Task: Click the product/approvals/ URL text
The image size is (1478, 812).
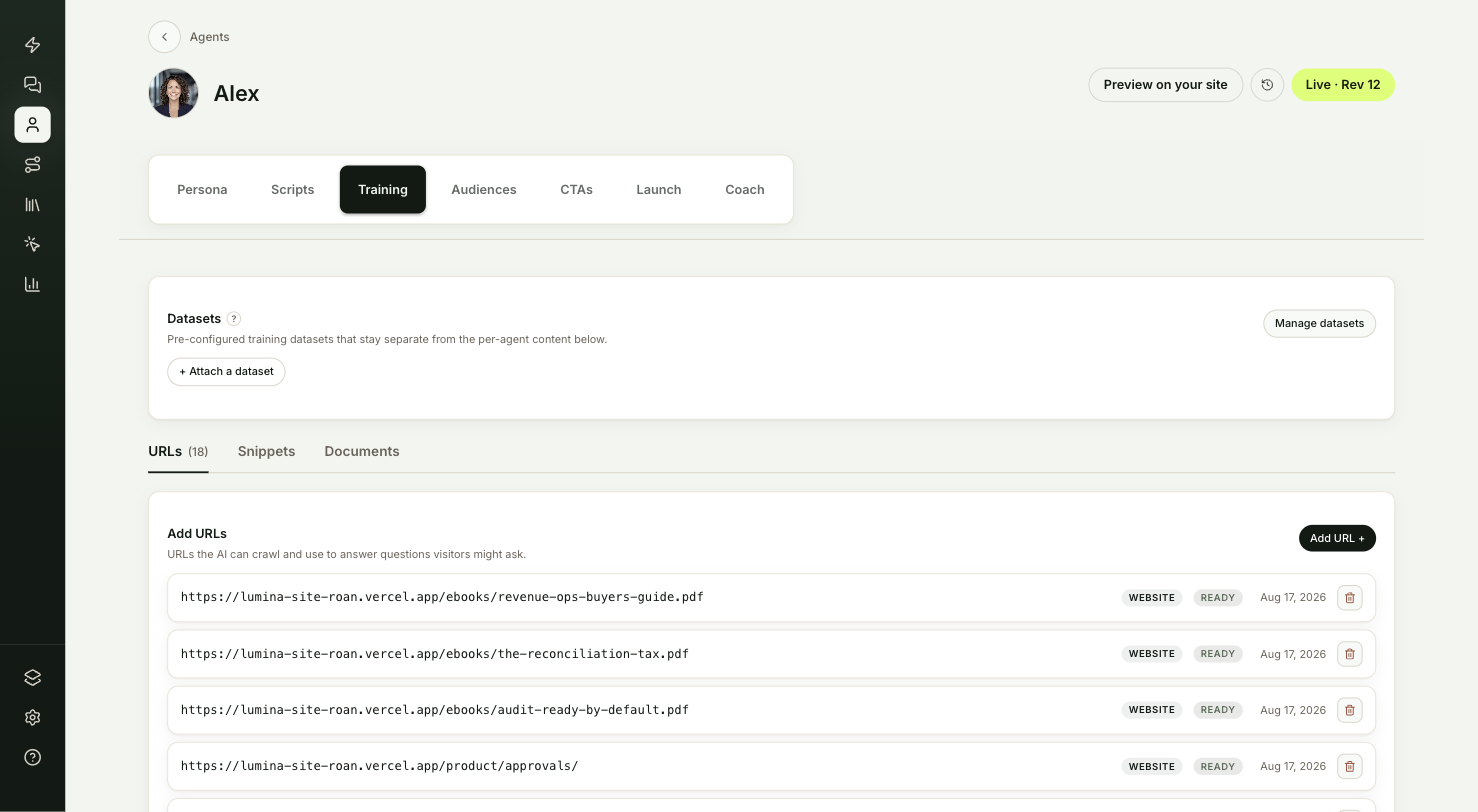Action: (380, 766)
